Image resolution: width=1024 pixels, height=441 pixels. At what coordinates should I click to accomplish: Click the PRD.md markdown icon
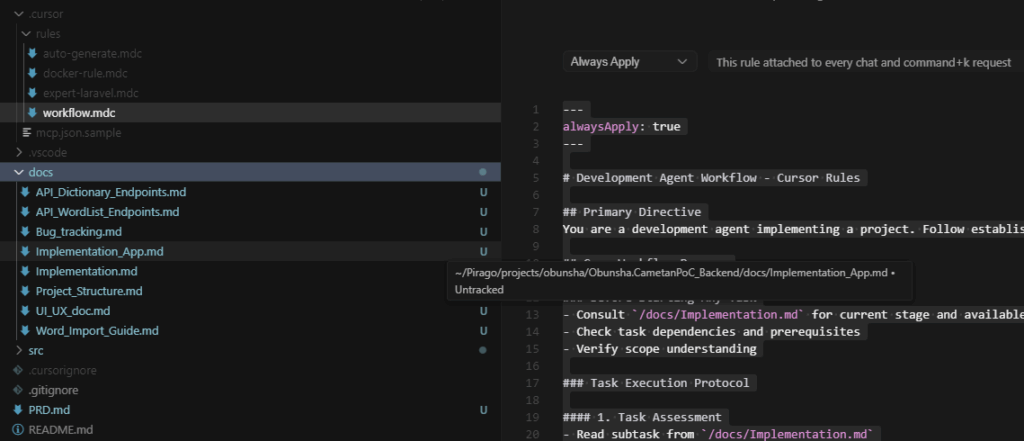18,410
